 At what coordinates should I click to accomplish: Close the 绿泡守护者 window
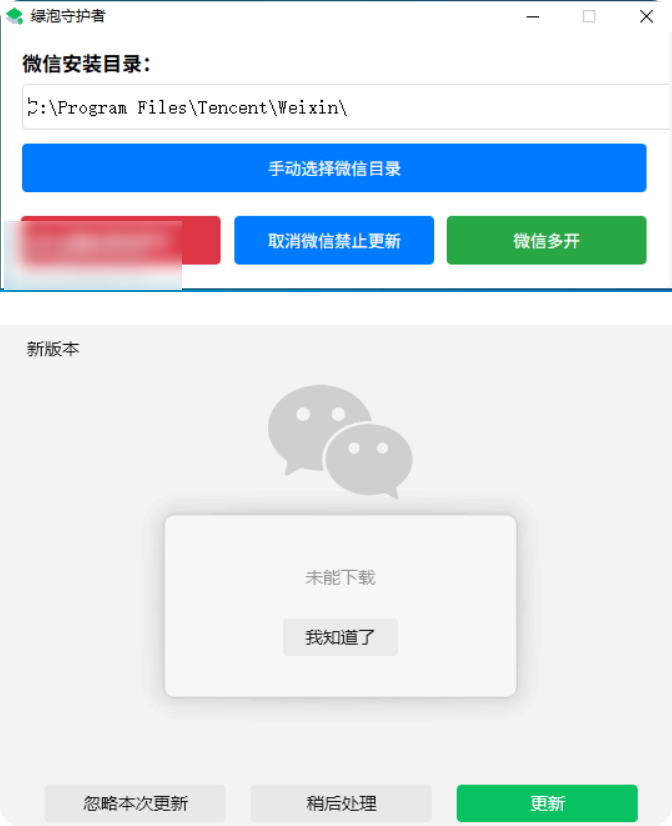pos(646,17)
